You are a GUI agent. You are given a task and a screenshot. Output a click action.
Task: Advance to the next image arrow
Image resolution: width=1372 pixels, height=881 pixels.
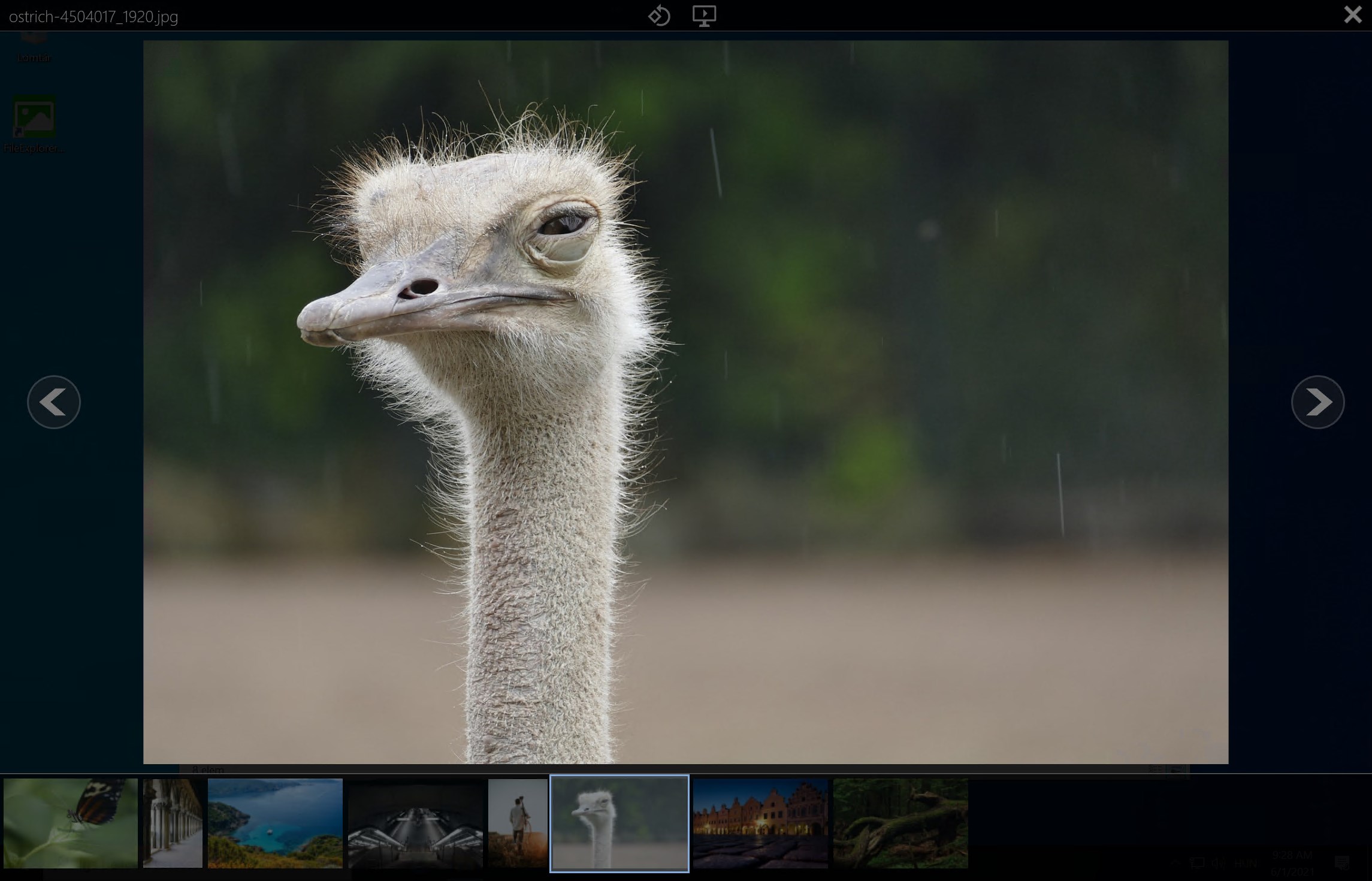point(1317,402)
